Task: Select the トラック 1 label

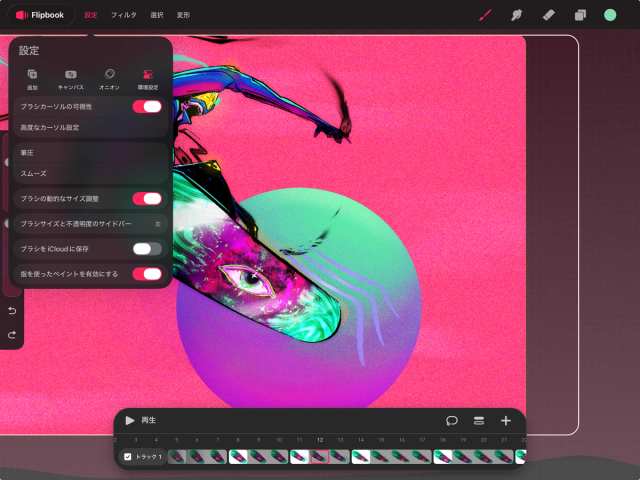Action: [149, 457]
